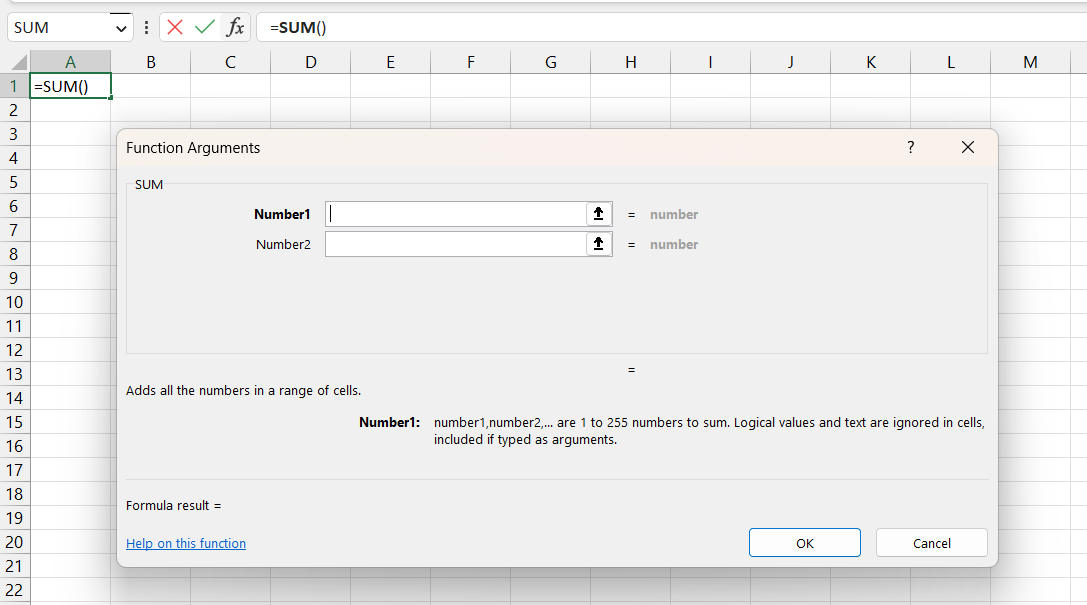Click the Select All corner triangle
Viewport: 1087px width, 605px height.
[15, 62]
